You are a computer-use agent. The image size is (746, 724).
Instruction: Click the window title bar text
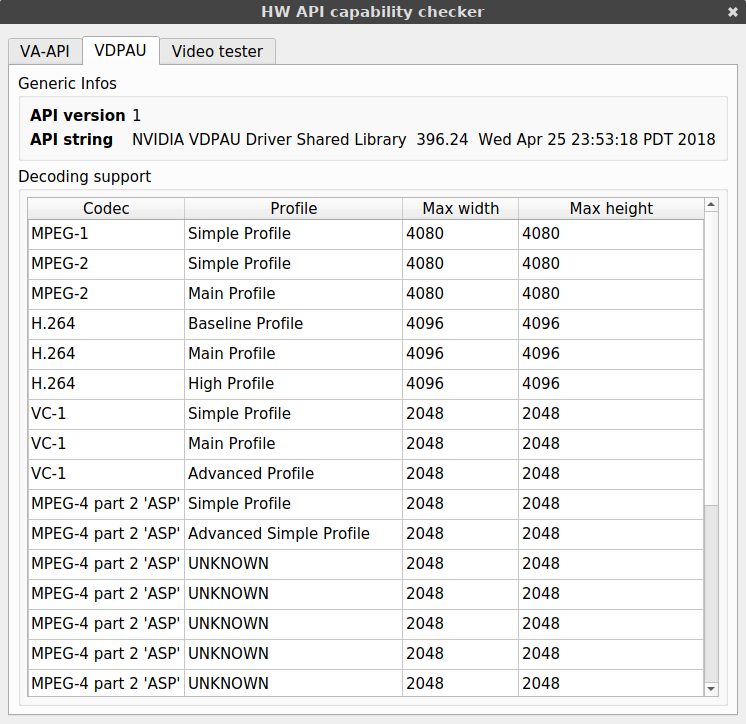(373, 12)
